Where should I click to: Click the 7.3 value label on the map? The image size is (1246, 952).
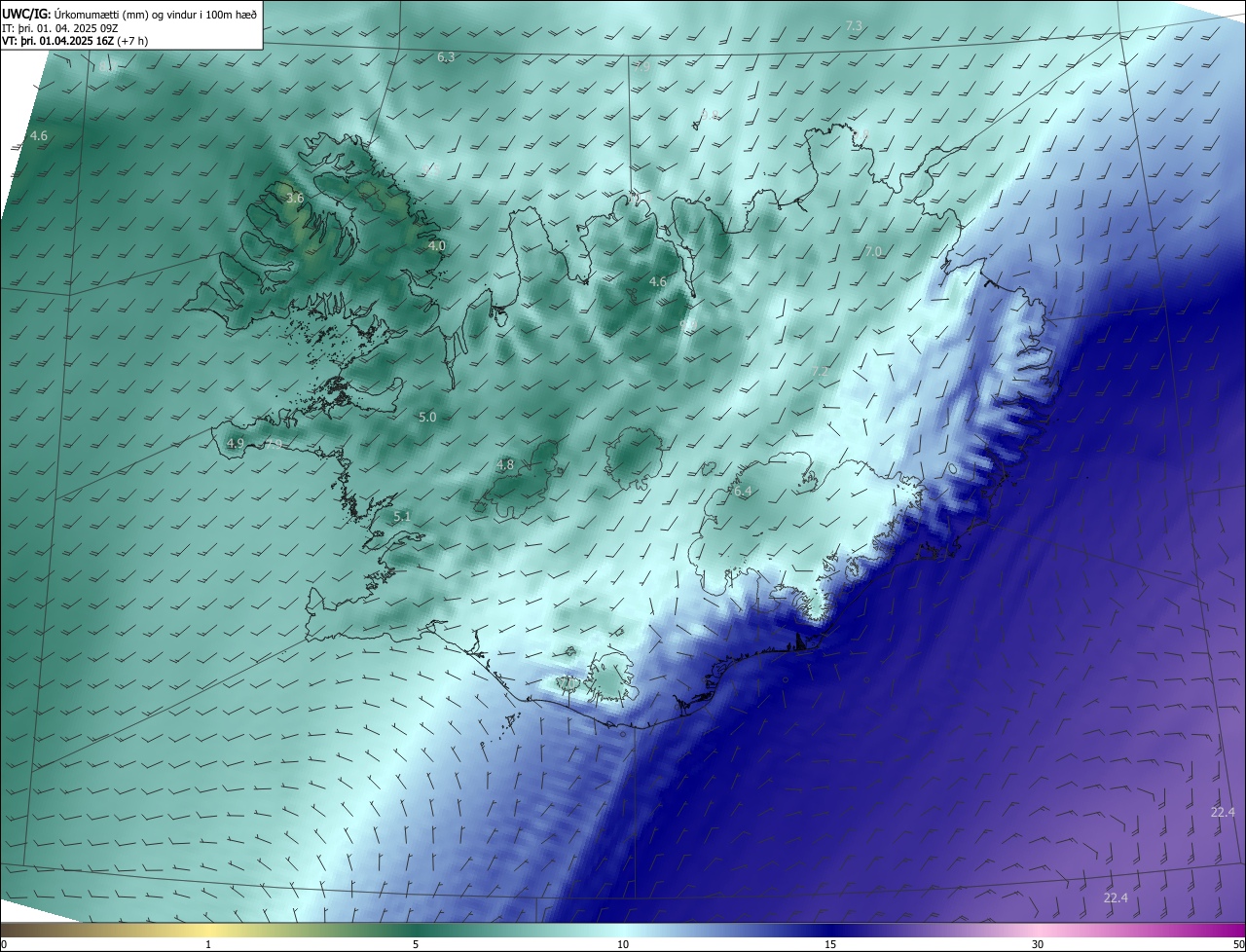point(854,25)
